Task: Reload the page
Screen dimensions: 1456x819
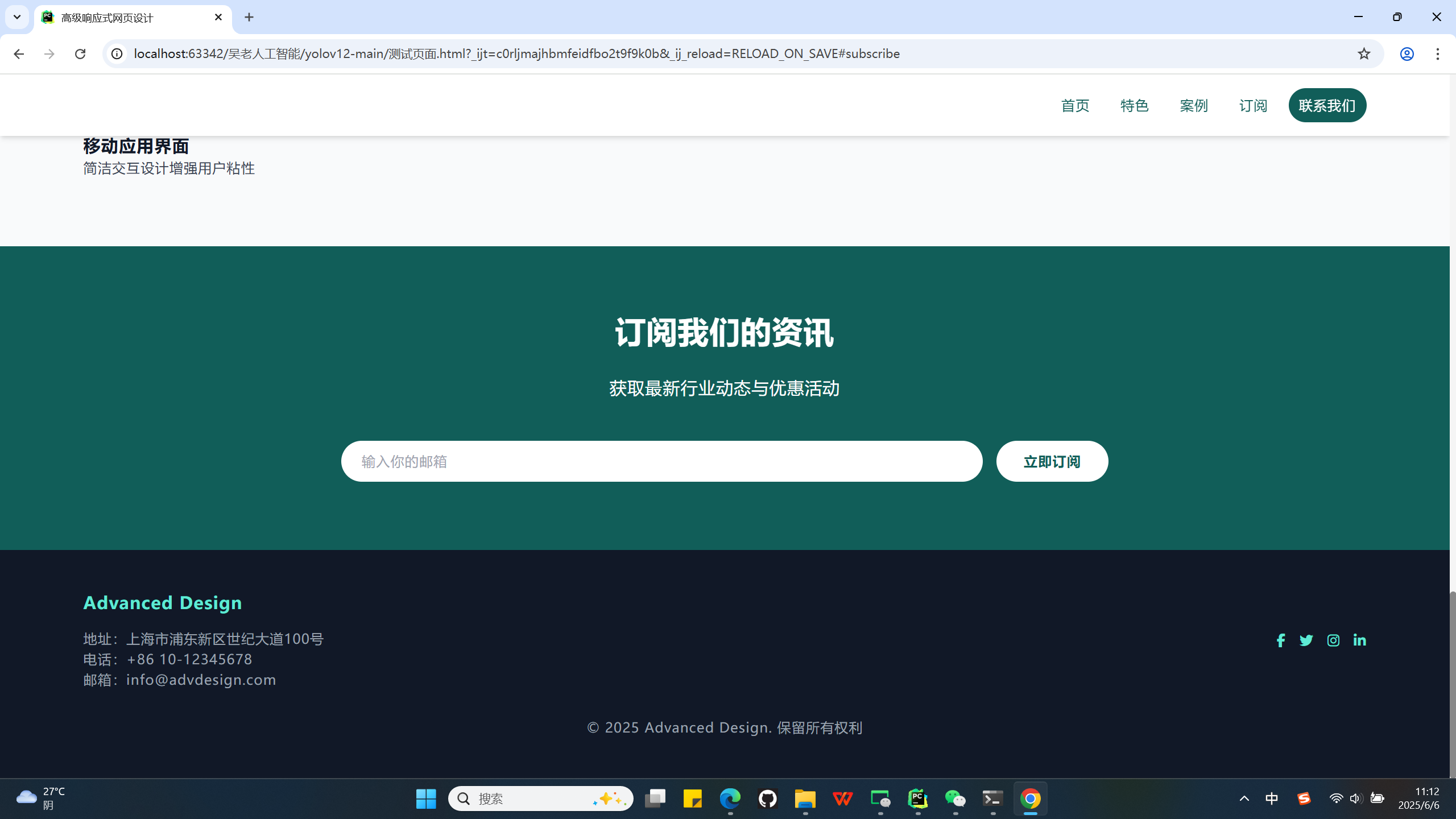Action: (x=80, y=53)
